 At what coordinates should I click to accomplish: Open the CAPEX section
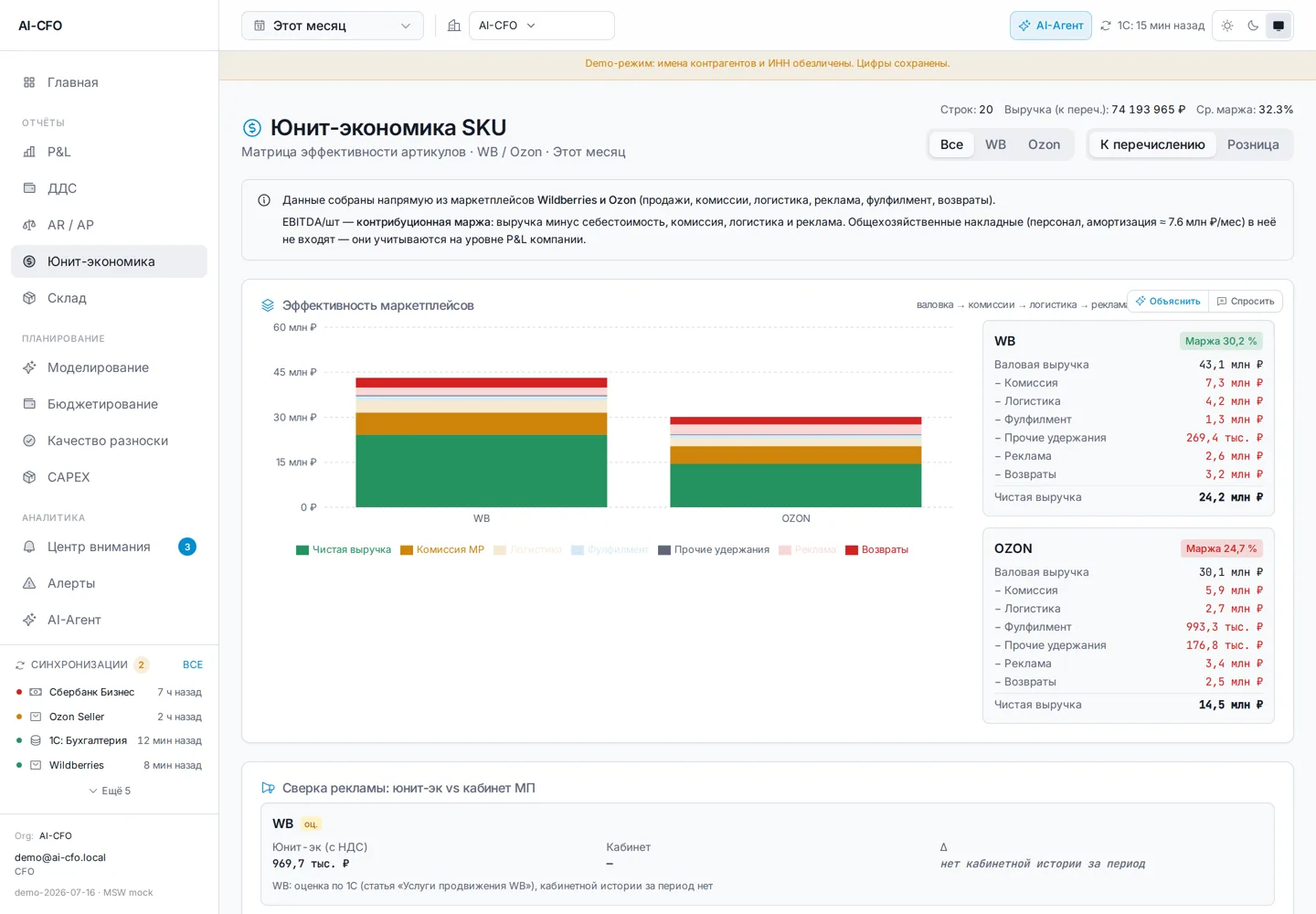109,477
